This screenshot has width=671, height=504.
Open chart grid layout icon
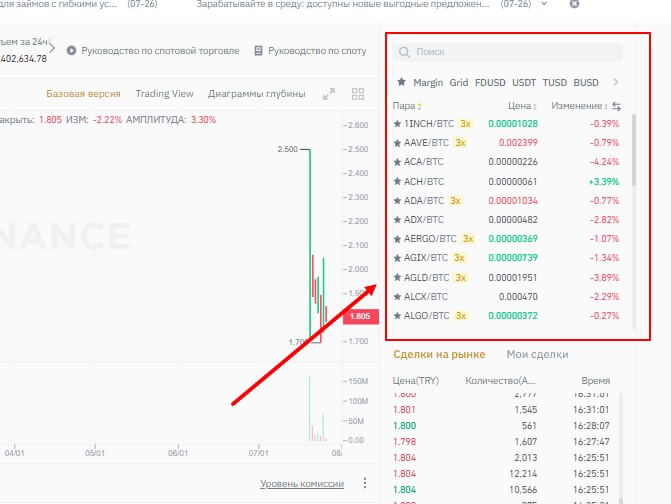point(358,95)
